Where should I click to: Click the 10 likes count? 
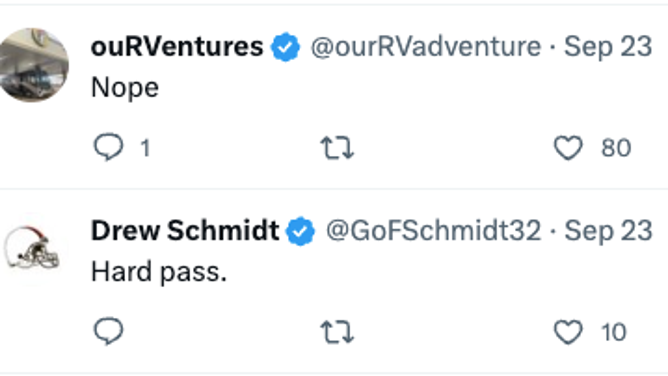(x=613, y=332)
